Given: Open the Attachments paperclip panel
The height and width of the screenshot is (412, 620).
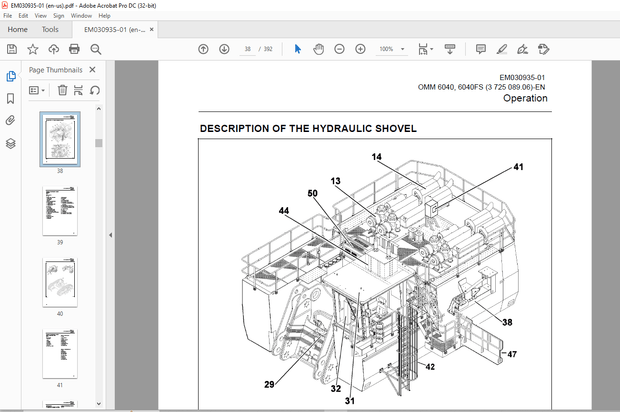Looking at the screenshot, I should coord(11,120).
